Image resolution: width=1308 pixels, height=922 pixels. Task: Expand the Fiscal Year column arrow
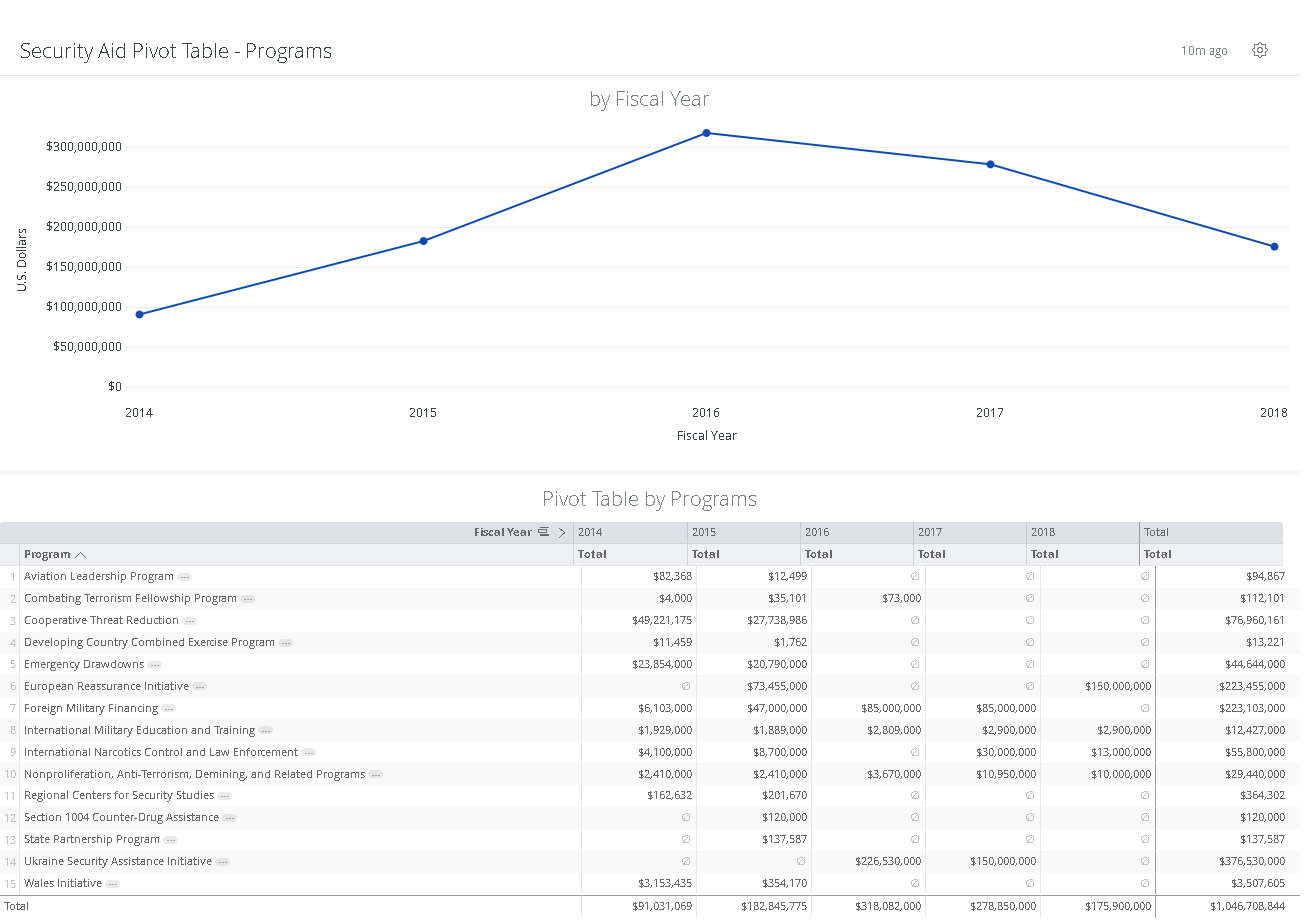point(562,532)
